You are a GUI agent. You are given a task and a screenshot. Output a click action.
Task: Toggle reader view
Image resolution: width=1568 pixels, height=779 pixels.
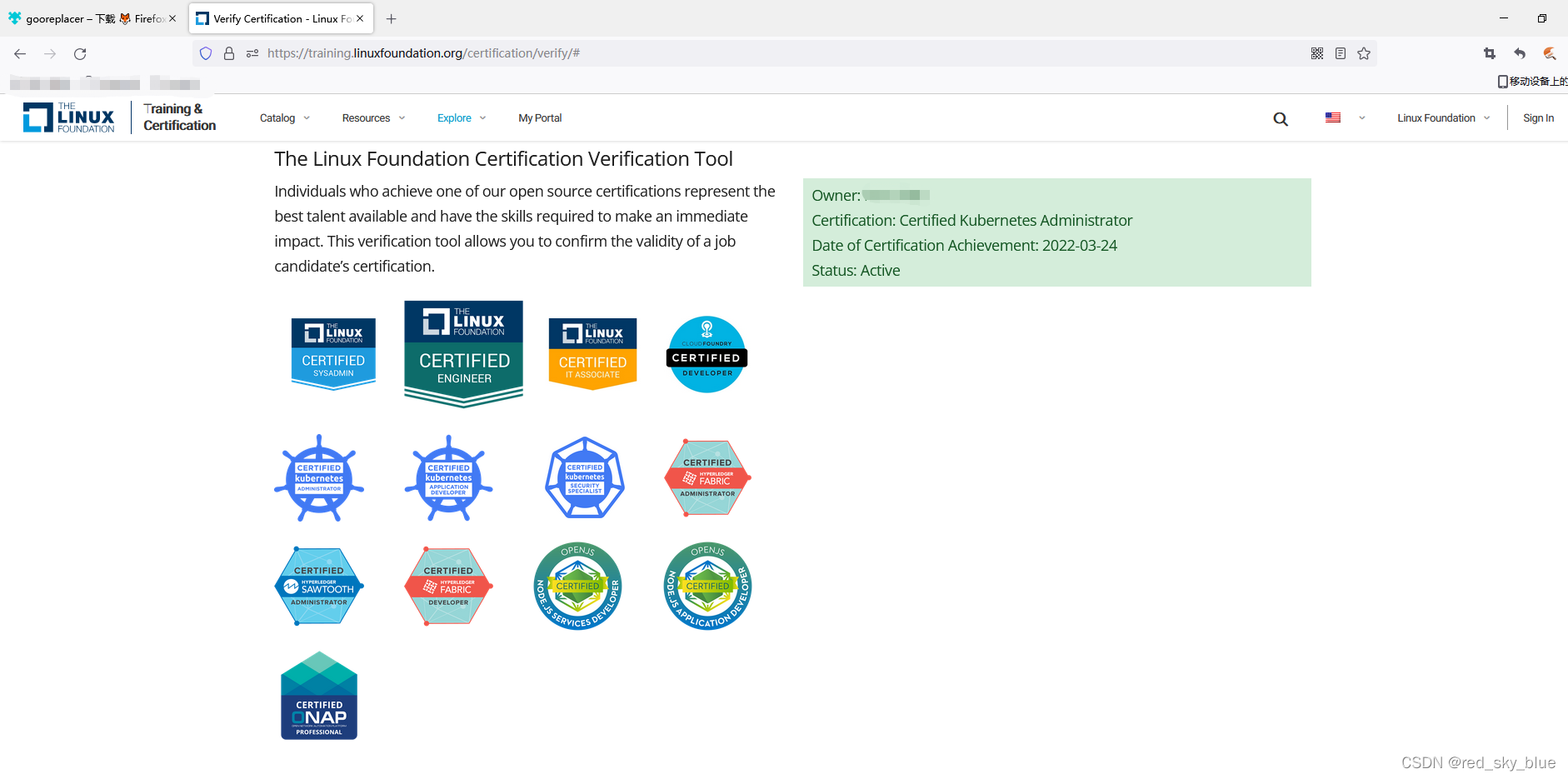[1341, 53]
